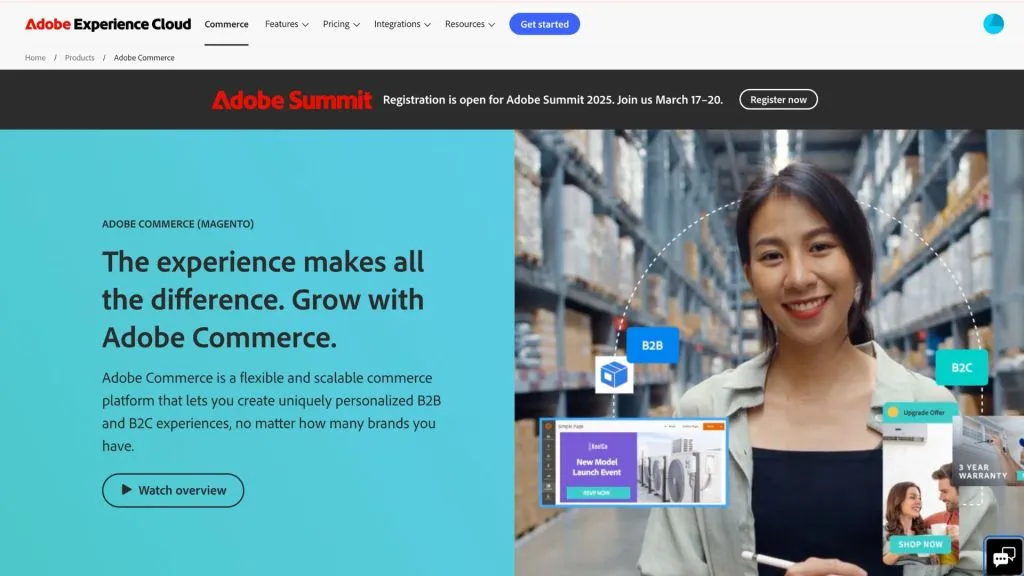Expand the Resources dropdown menu
This screenshot has width=1024, height=576.
[x=470, y=24]
